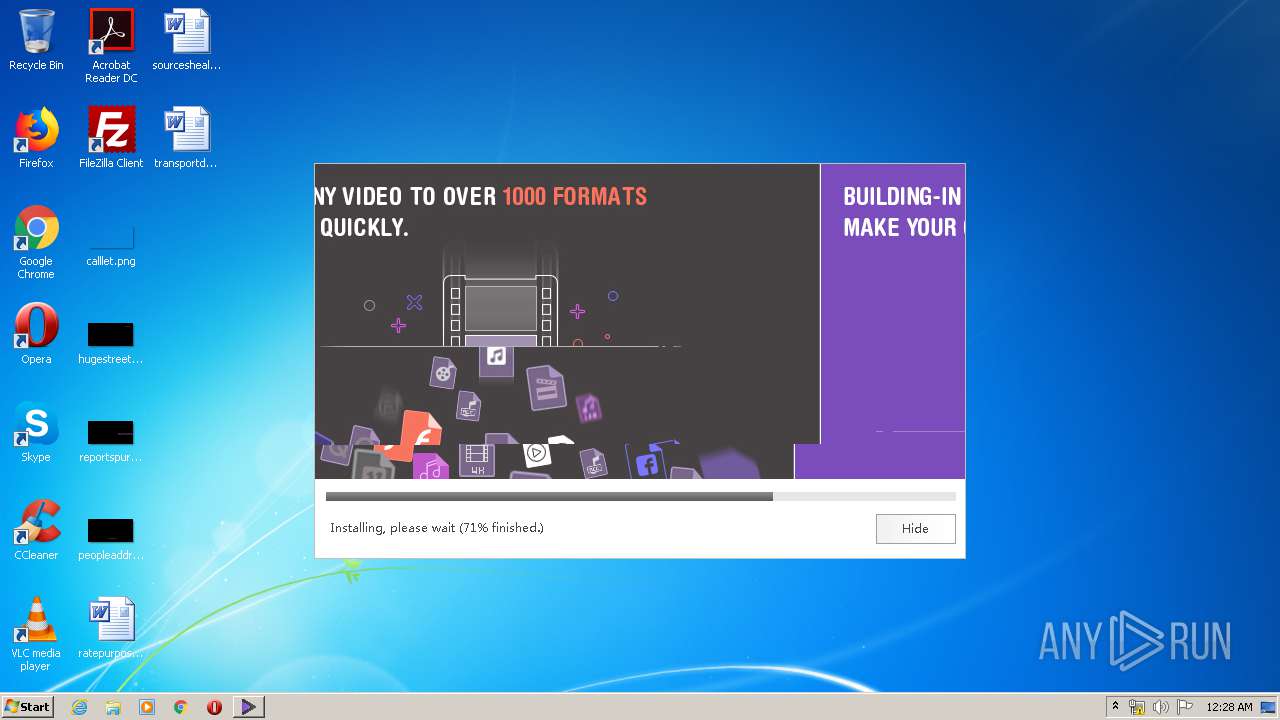Launch Skype desktop shortcut
Screen dimensions: 1280x720
(x=36, y=432)
